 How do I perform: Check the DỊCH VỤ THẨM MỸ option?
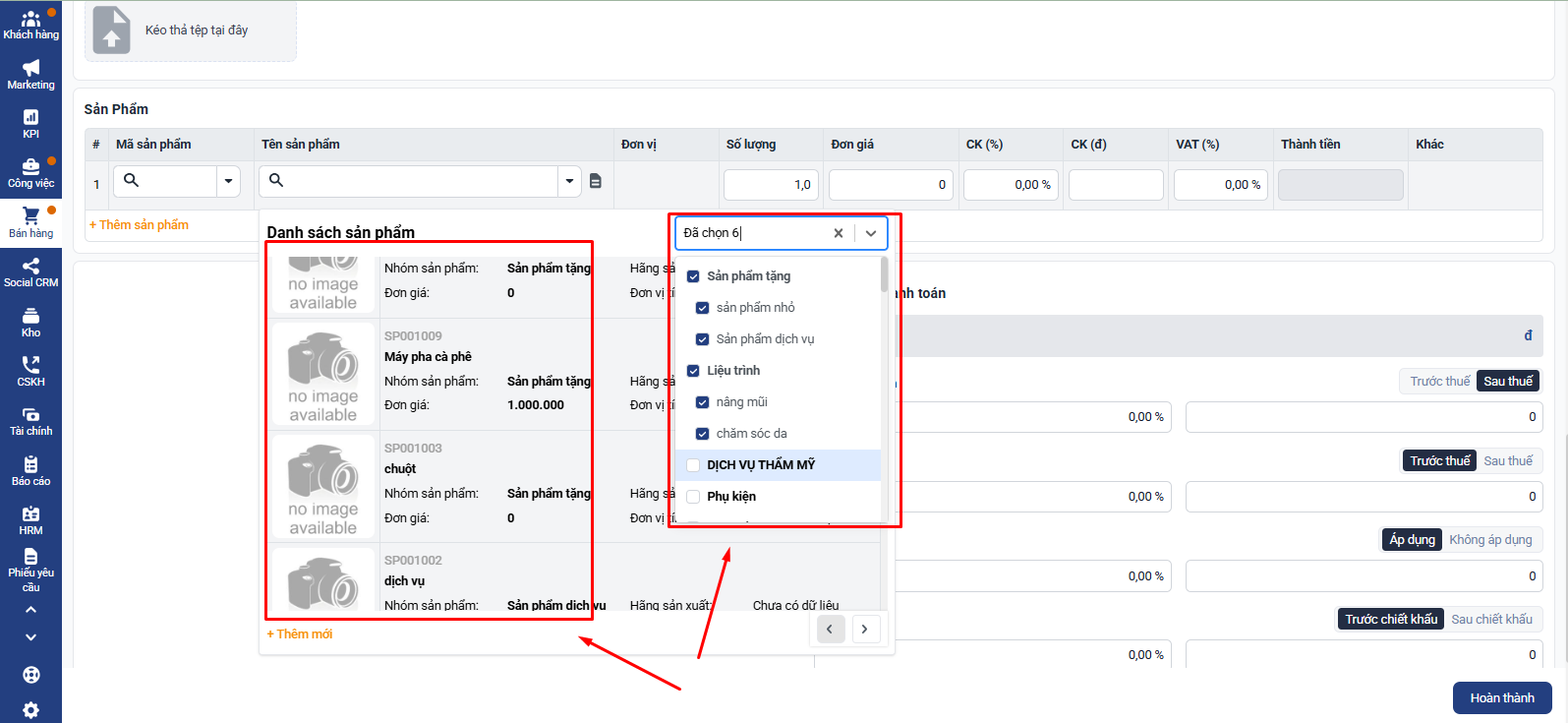click(693, 465)
